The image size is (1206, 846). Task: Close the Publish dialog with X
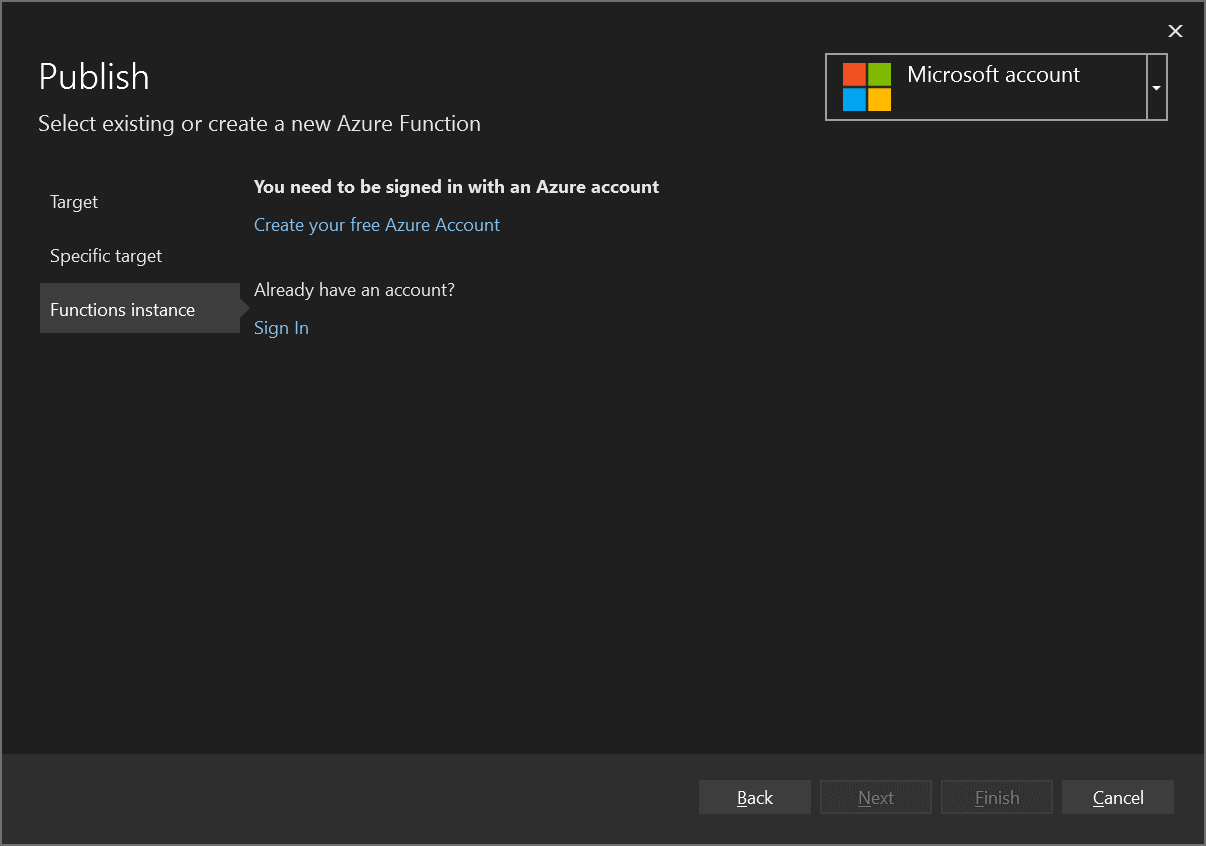(1175, 31)
